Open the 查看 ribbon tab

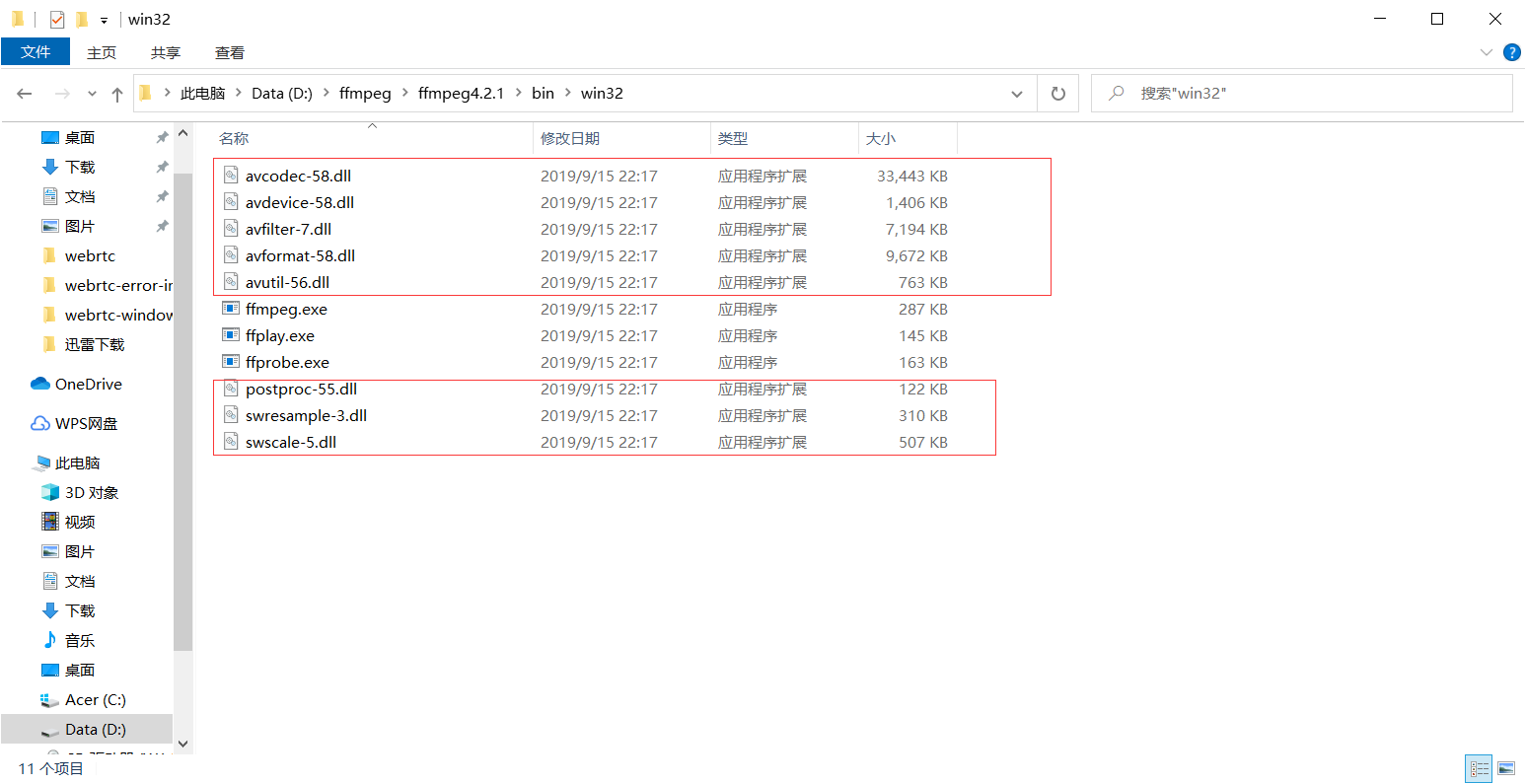coord(230,52)
